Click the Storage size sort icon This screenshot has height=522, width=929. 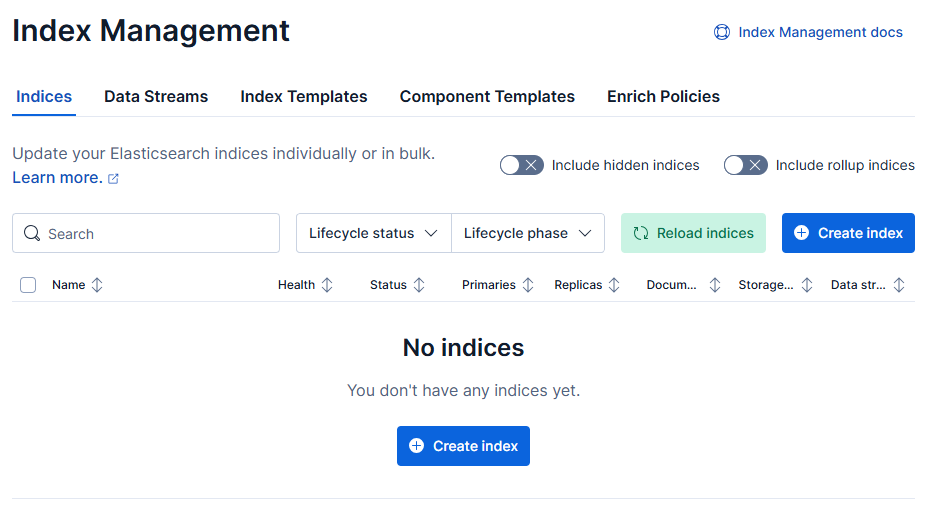coord(807,285)
